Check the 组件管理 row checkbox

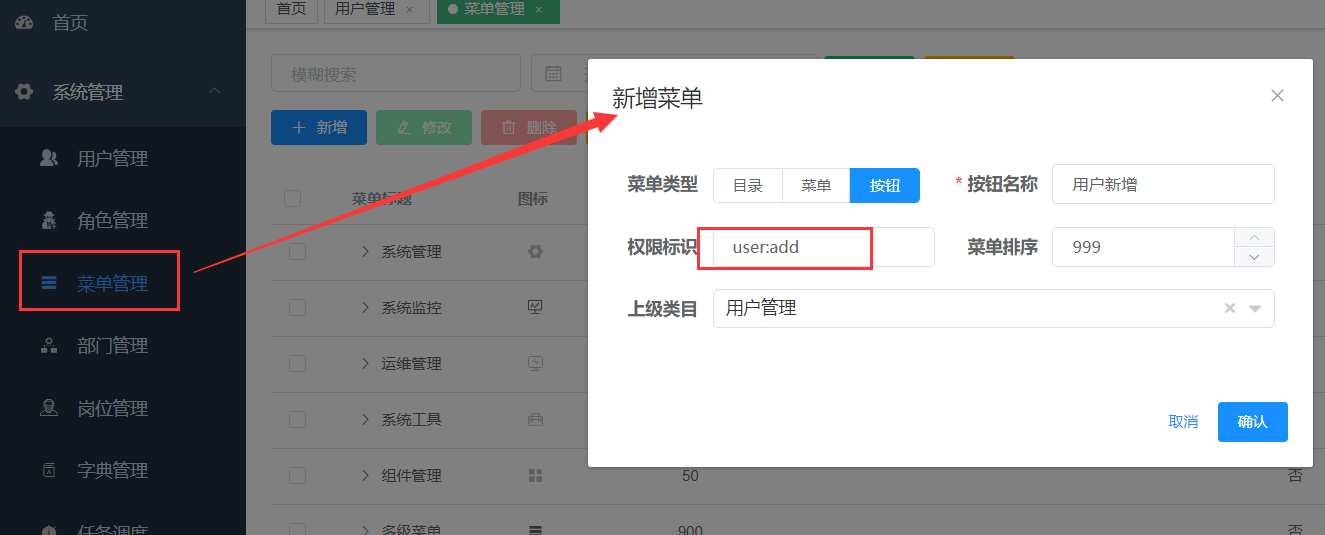point(297,476)
